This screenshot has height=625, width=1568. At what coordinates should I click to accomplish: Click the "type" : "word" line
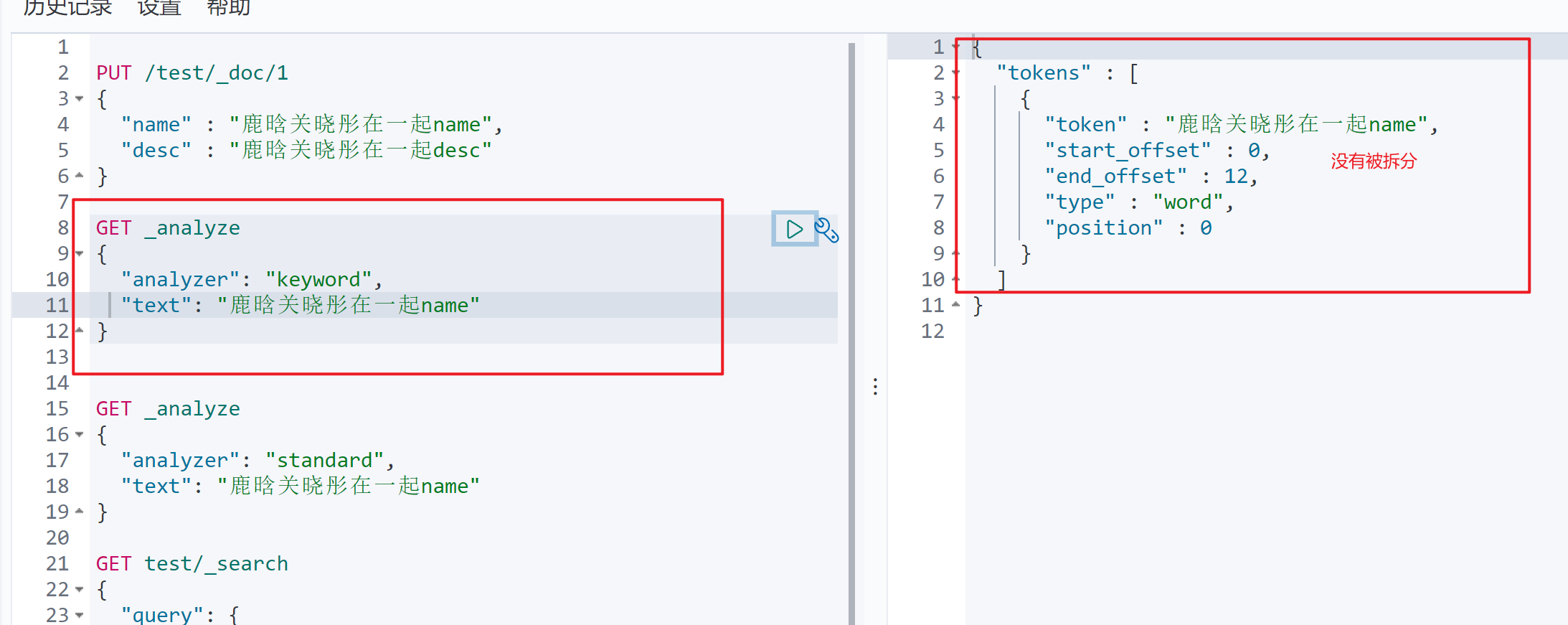1139,202
